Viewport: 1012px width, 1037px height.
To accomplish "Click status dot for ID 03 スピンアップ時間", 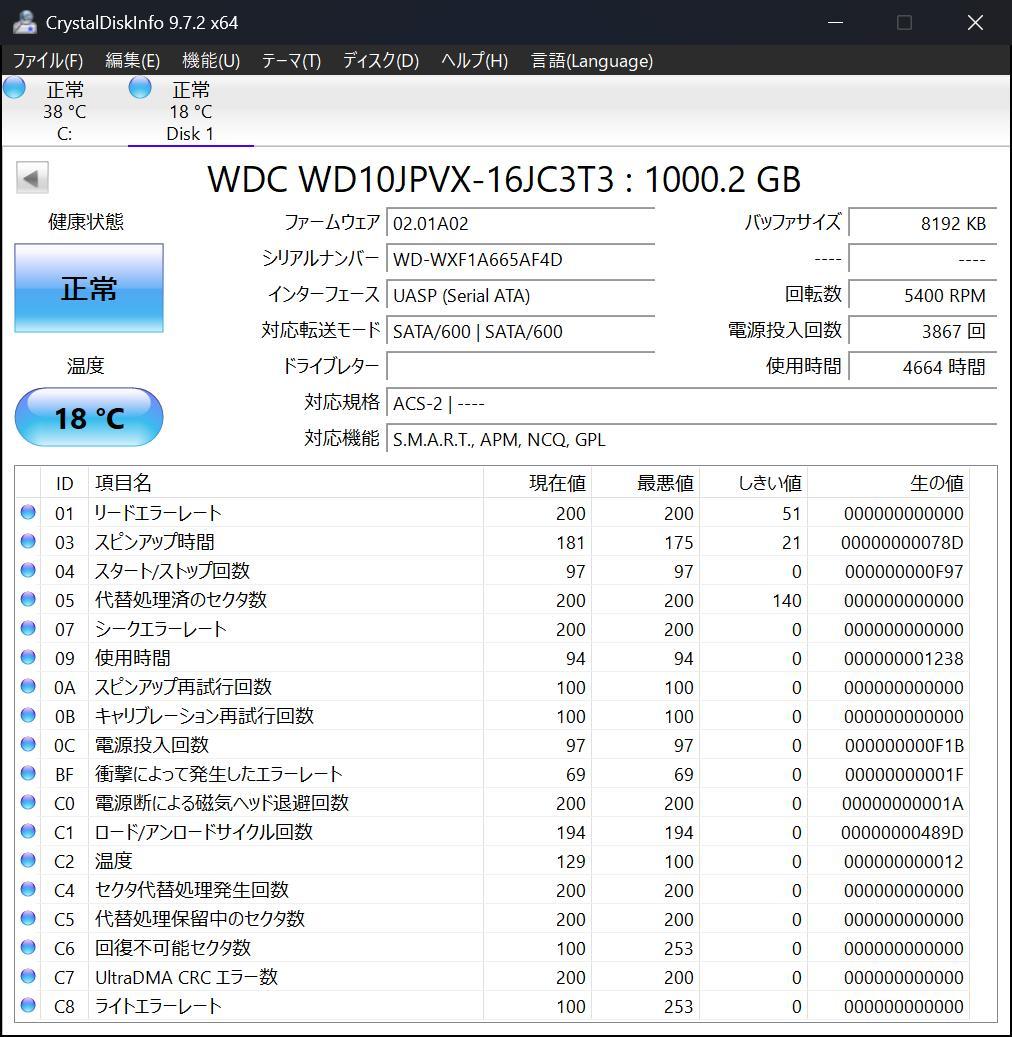I will pos(28,542).
